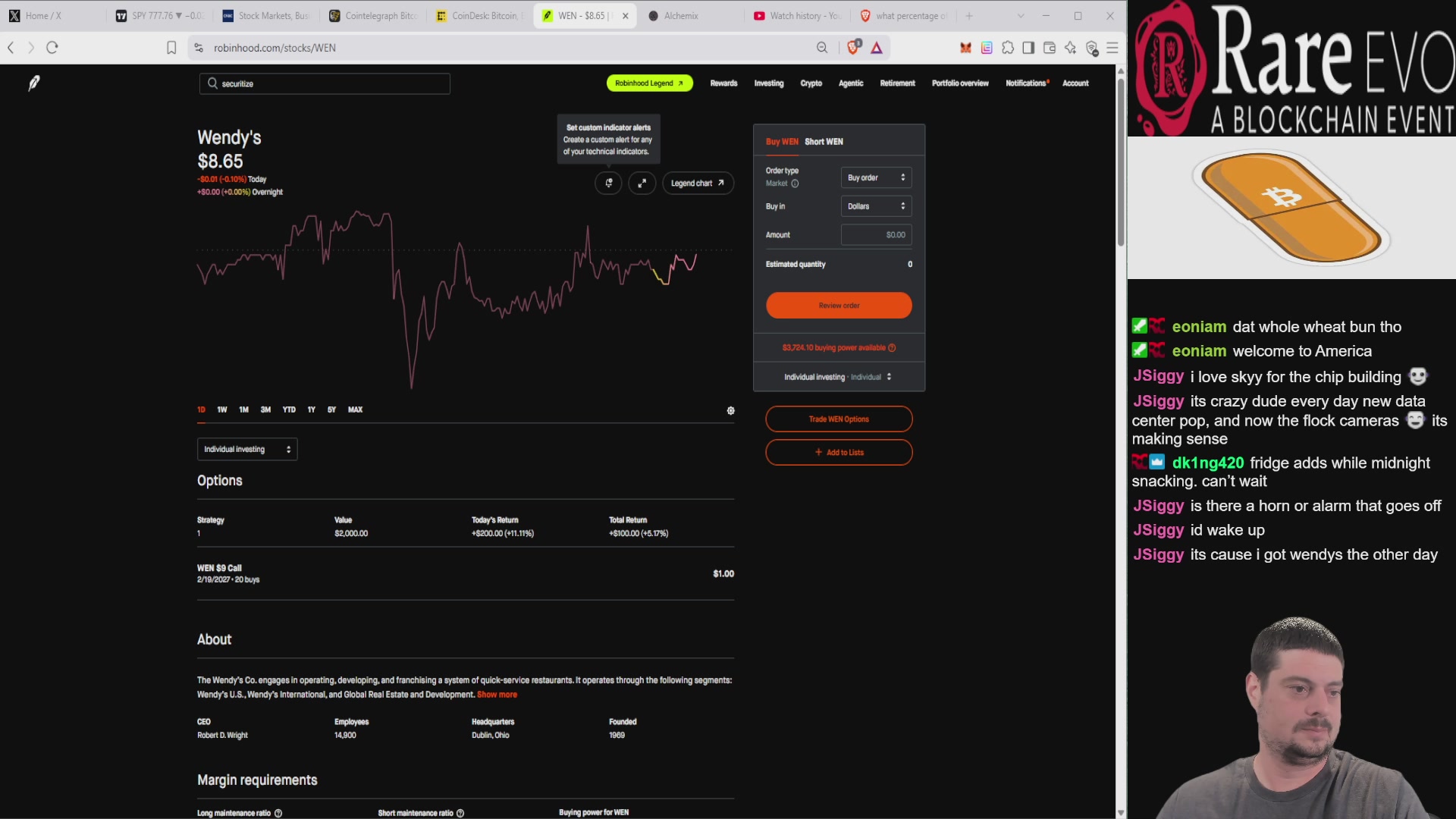Click Trade WEN Options button
The height and width of the screenshot is (819, 1456).
click(x=839, y=419)
